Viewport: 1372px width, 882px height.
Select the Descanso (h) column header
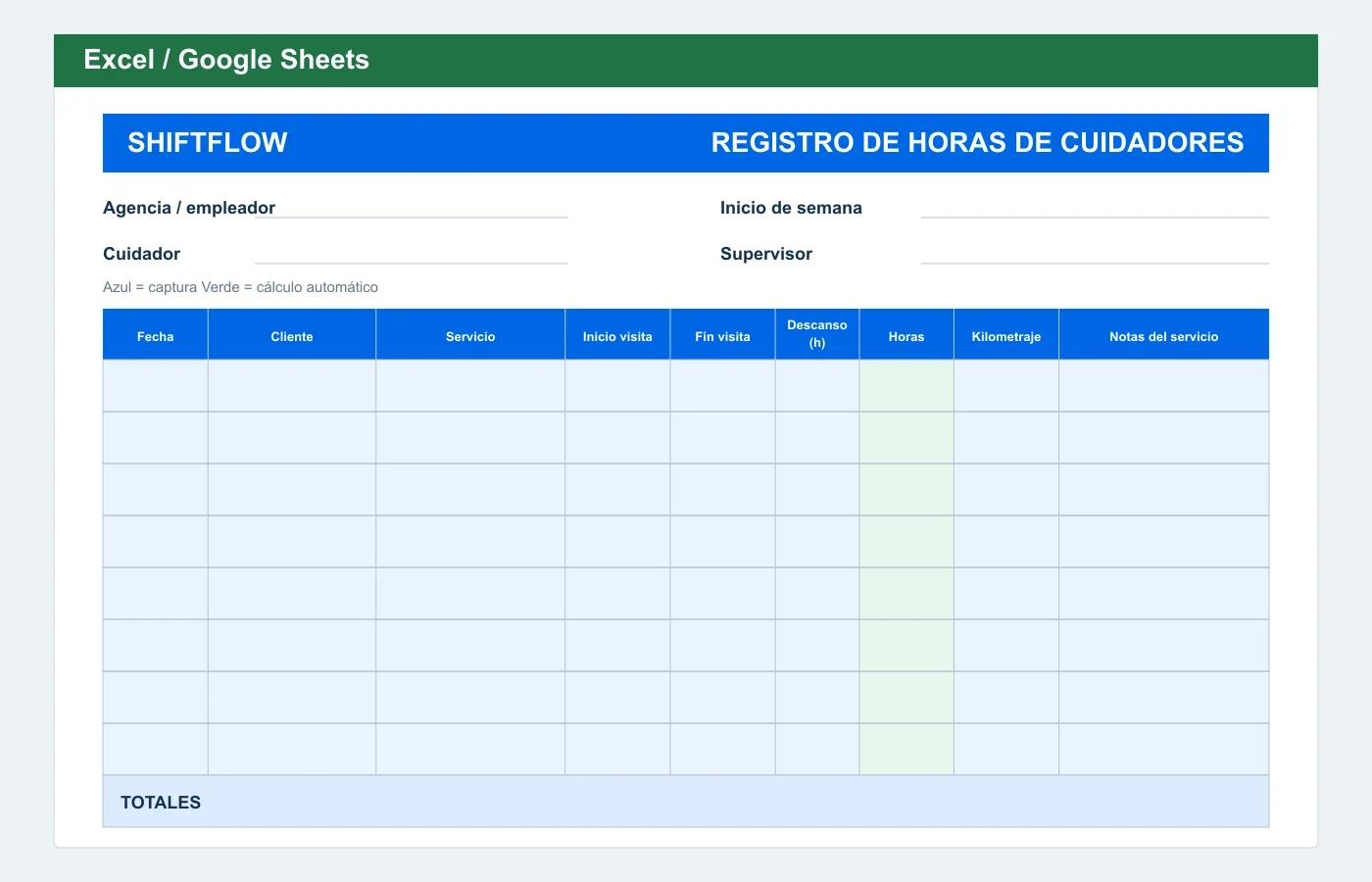click(817, 335)
